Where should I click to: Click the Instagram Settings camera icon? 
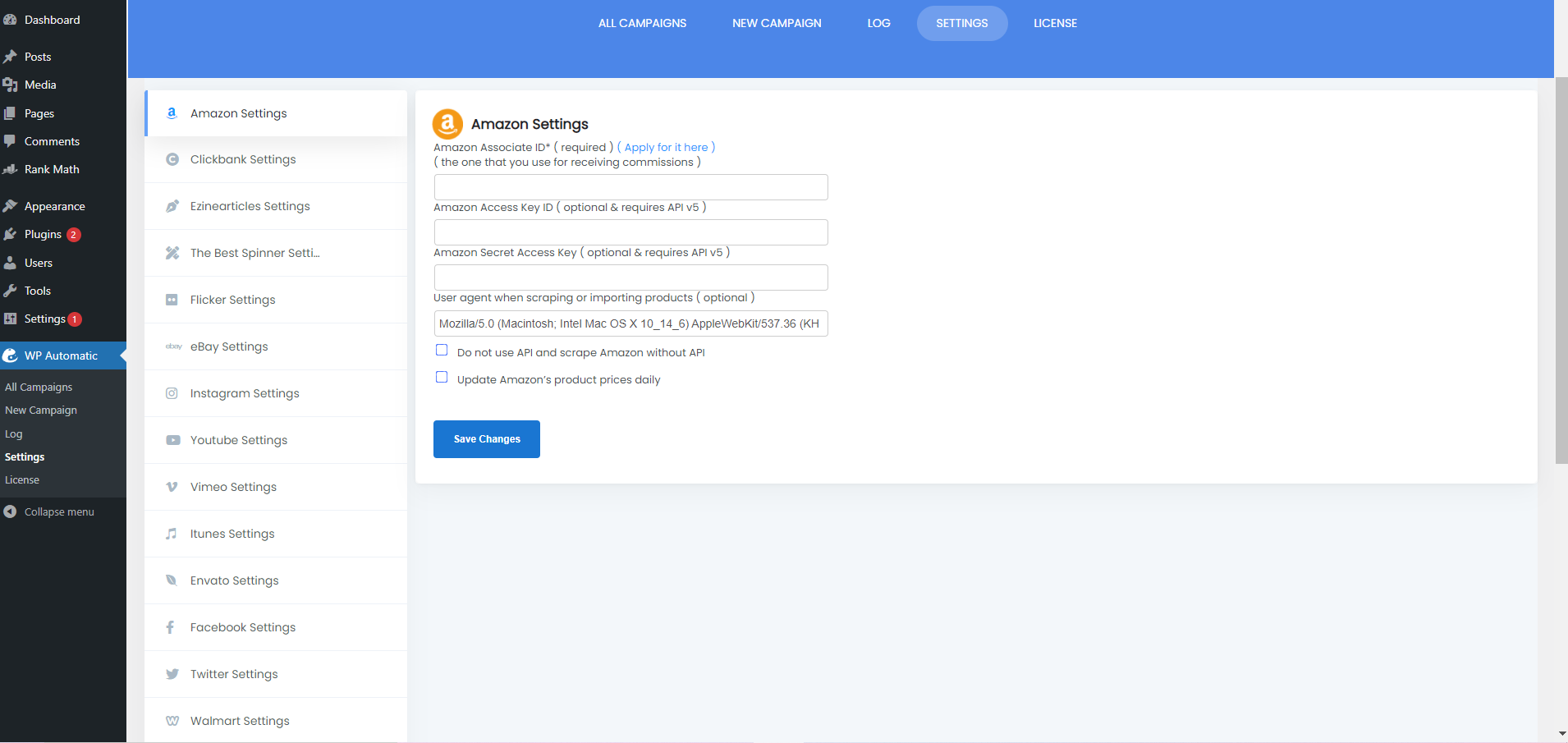point(172,392)
